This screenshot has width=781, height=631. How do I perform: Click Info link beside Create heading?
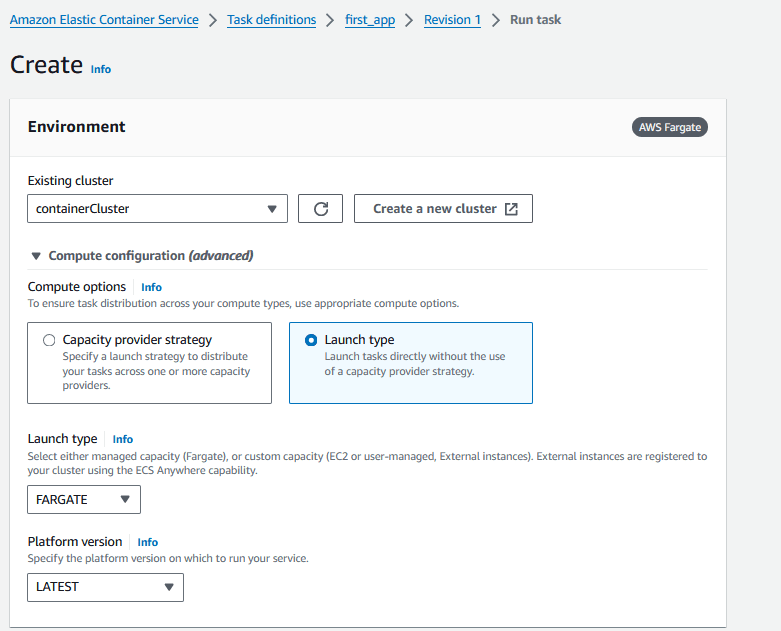(101, 69)
